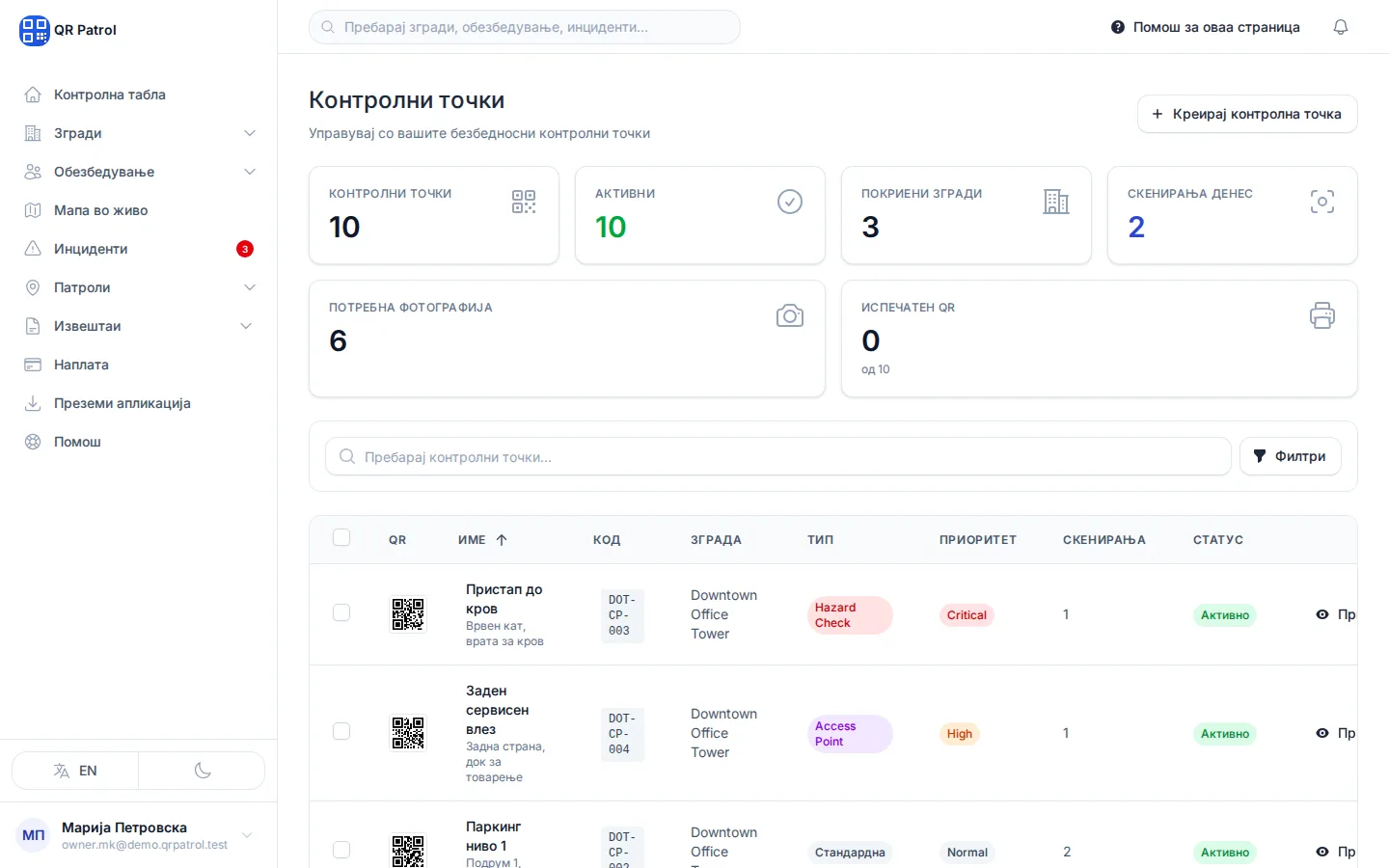Click the Access Point type badge

click(850, 734)
